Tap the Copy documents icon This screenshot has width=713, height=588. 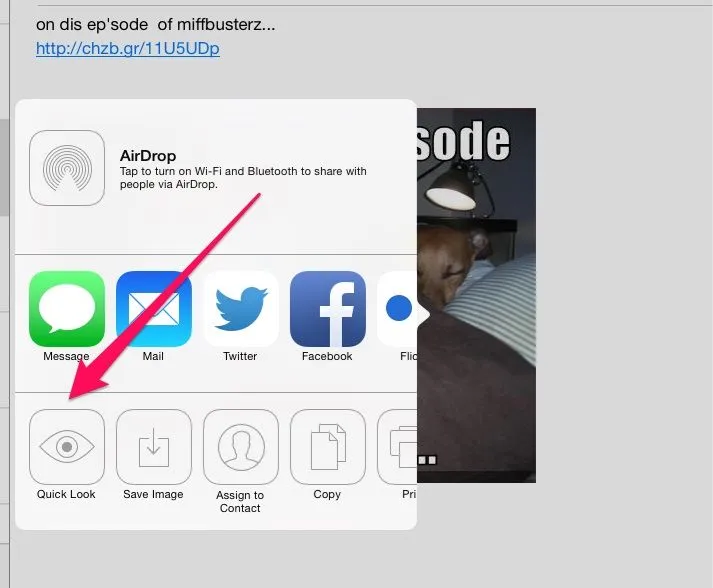click(x=327, y=446)
